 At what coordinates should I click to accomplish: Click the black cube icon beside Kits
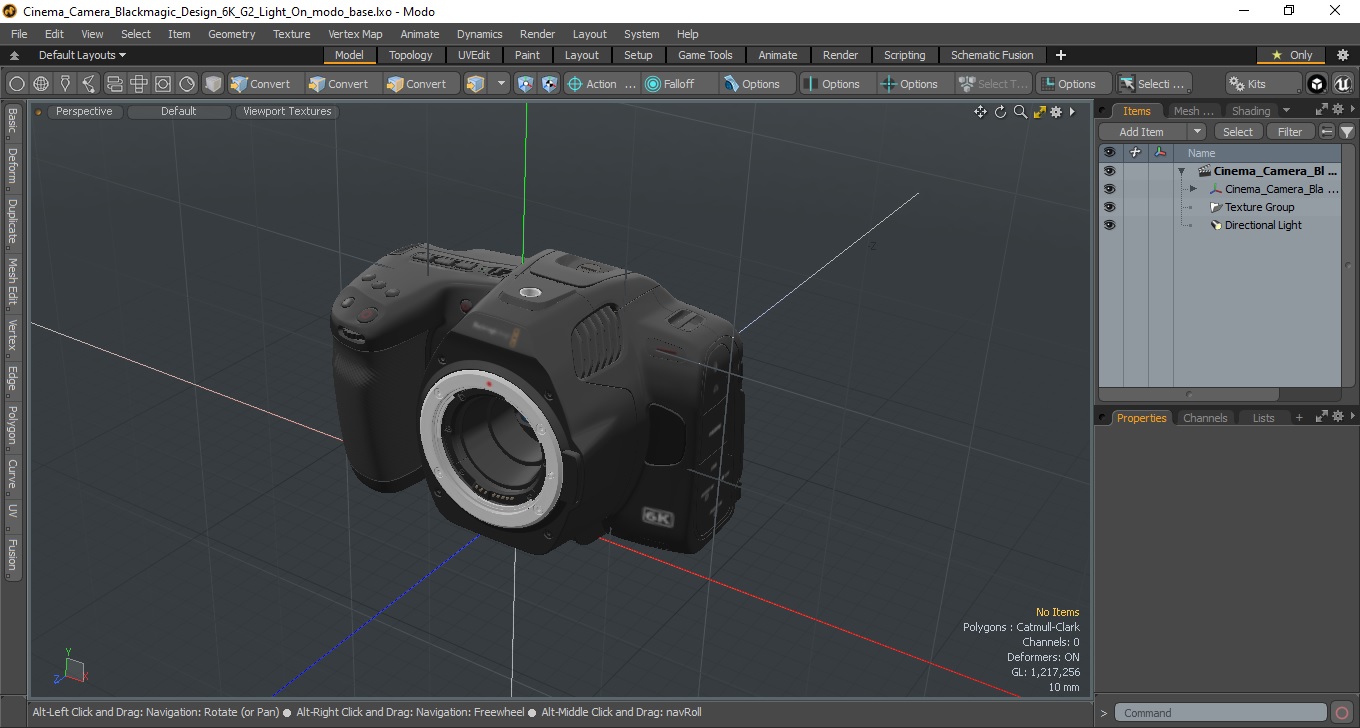pos(1317,84)
